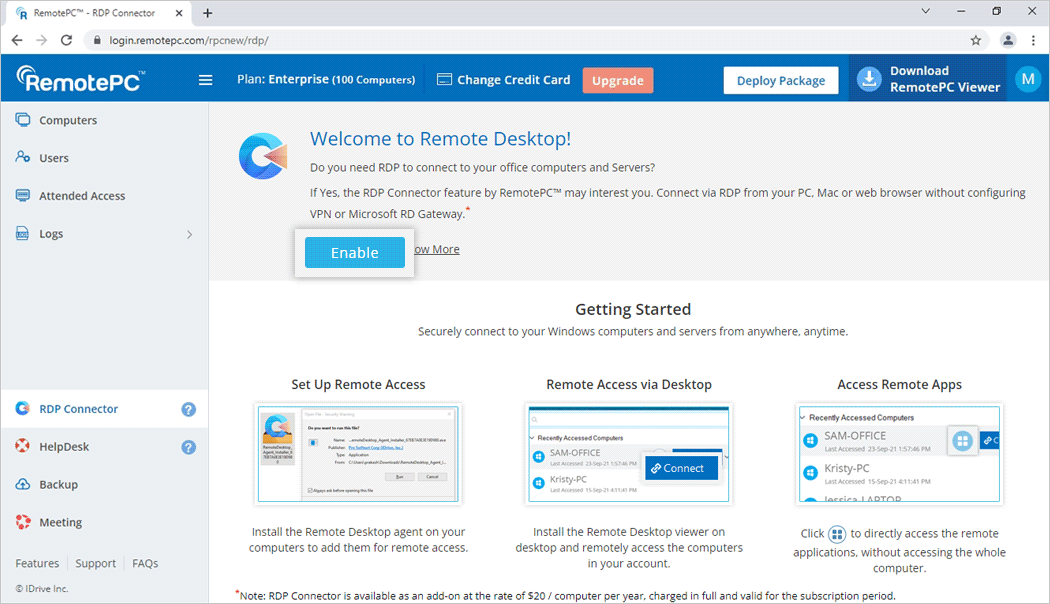Click HelpDesk help question icon
Image resolution: width=1050 pixels, height=604 pixels.
click(x=188, y=447)
